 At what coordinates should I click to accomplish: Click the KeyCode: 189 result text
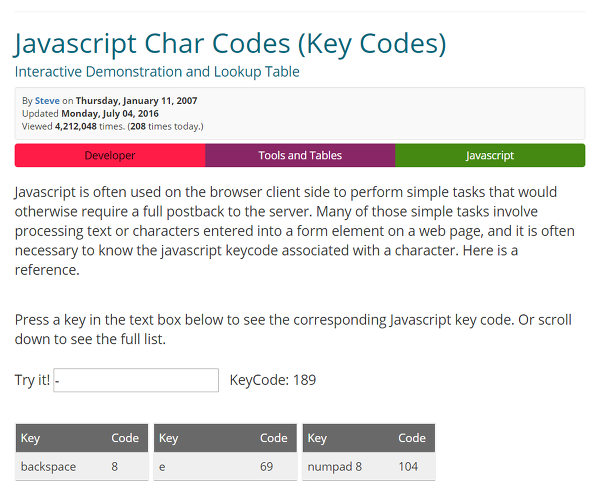(x=273, y=380)
